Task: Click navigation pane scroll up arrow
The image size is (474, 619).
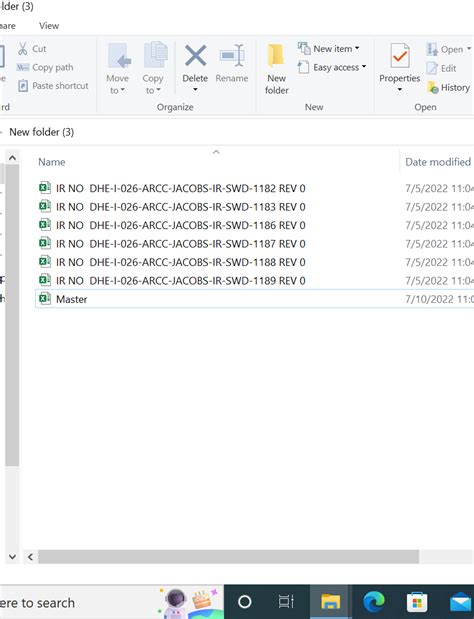Action: coord(12,158)
